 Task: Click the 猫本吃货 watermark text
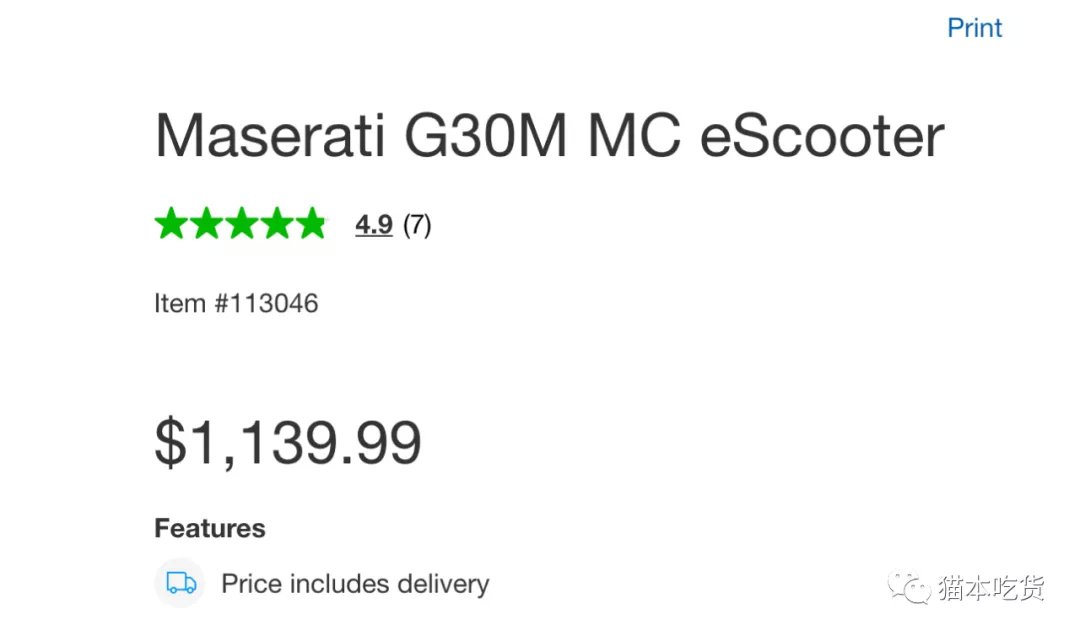coord(991,588)
